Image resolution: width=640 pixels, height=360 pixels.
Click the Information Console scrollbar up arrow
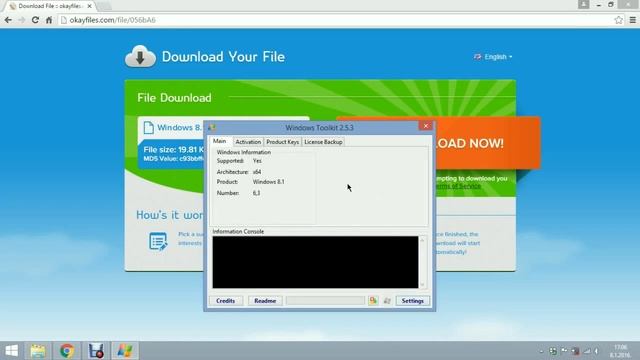(422, 240)
